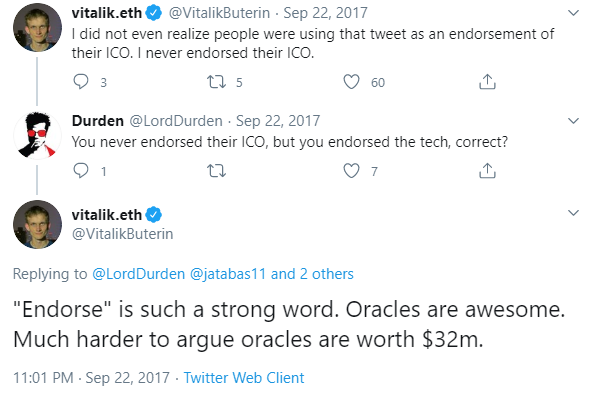Open Durden's avatar image
Viewport: 595px width, 402px height.
click(37, 135)
